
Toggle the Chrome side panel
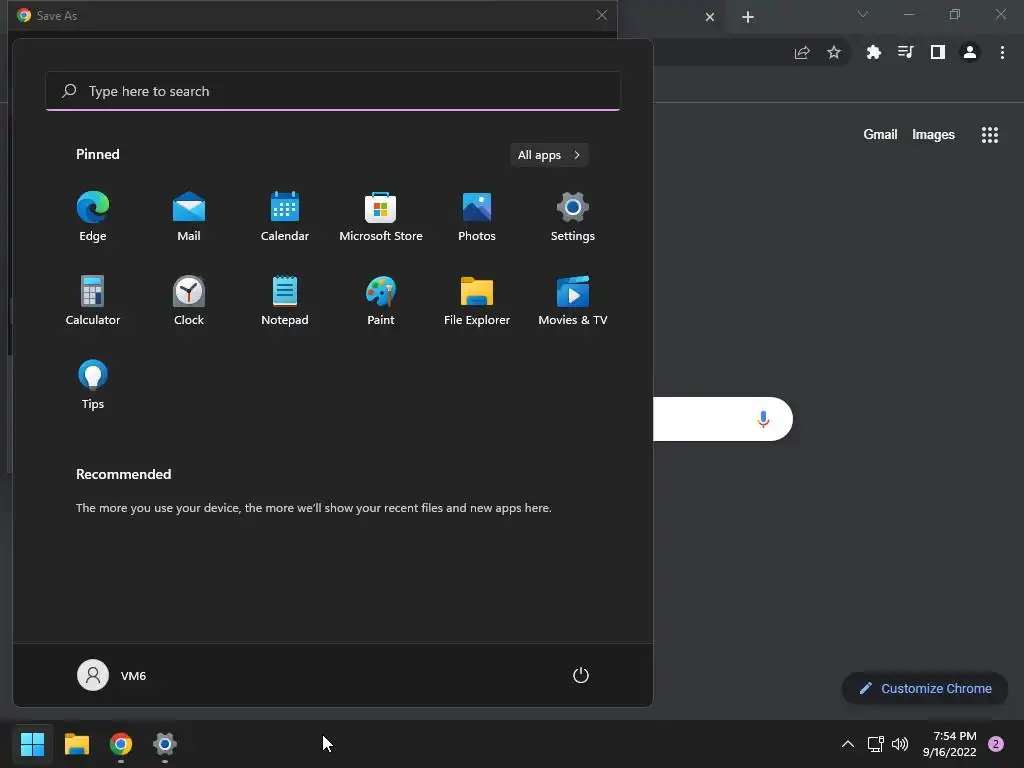(x=938, y=53)
